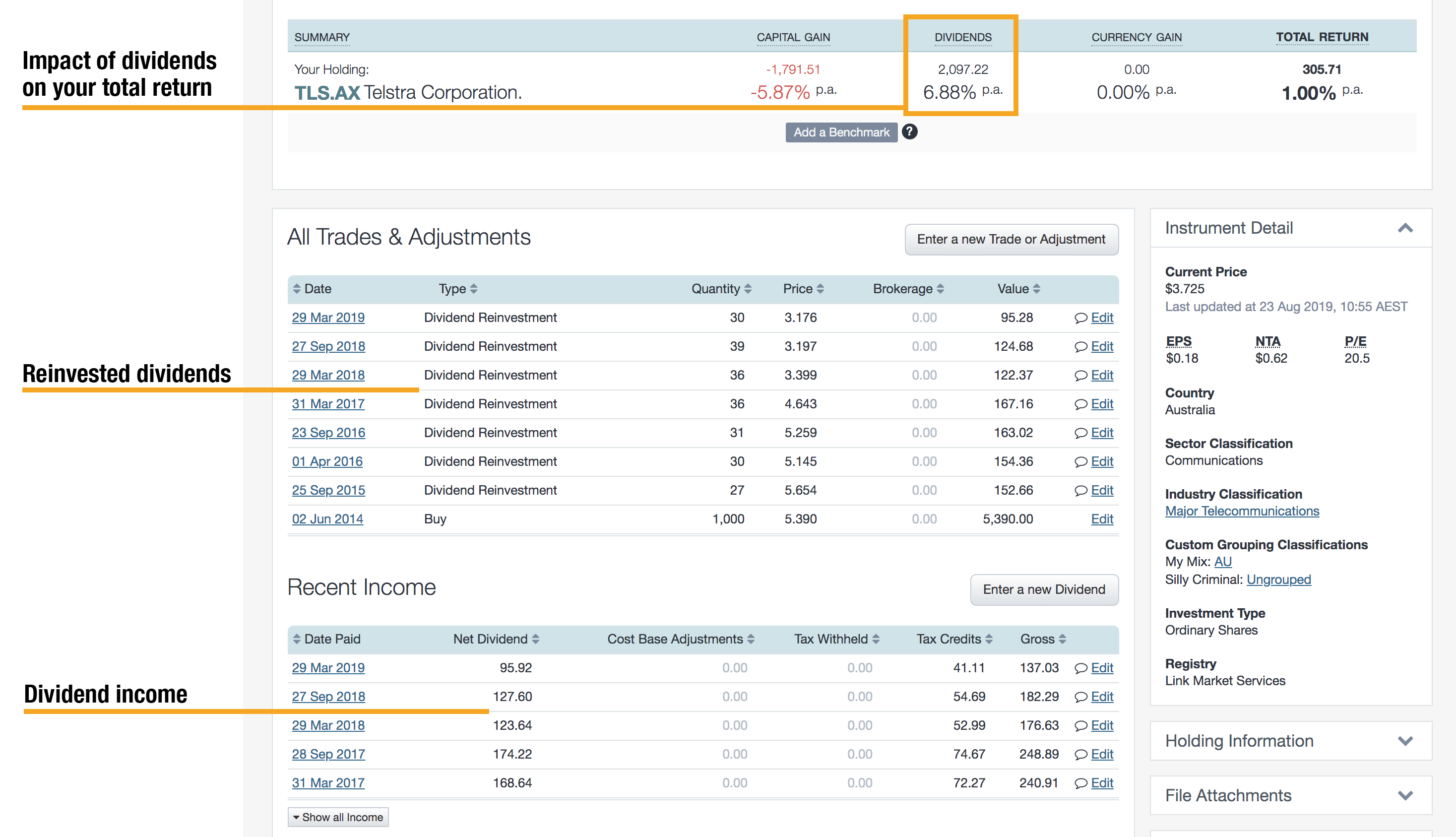Click Enter a new Trade or Adjustment

click(x=1011, y=239)
